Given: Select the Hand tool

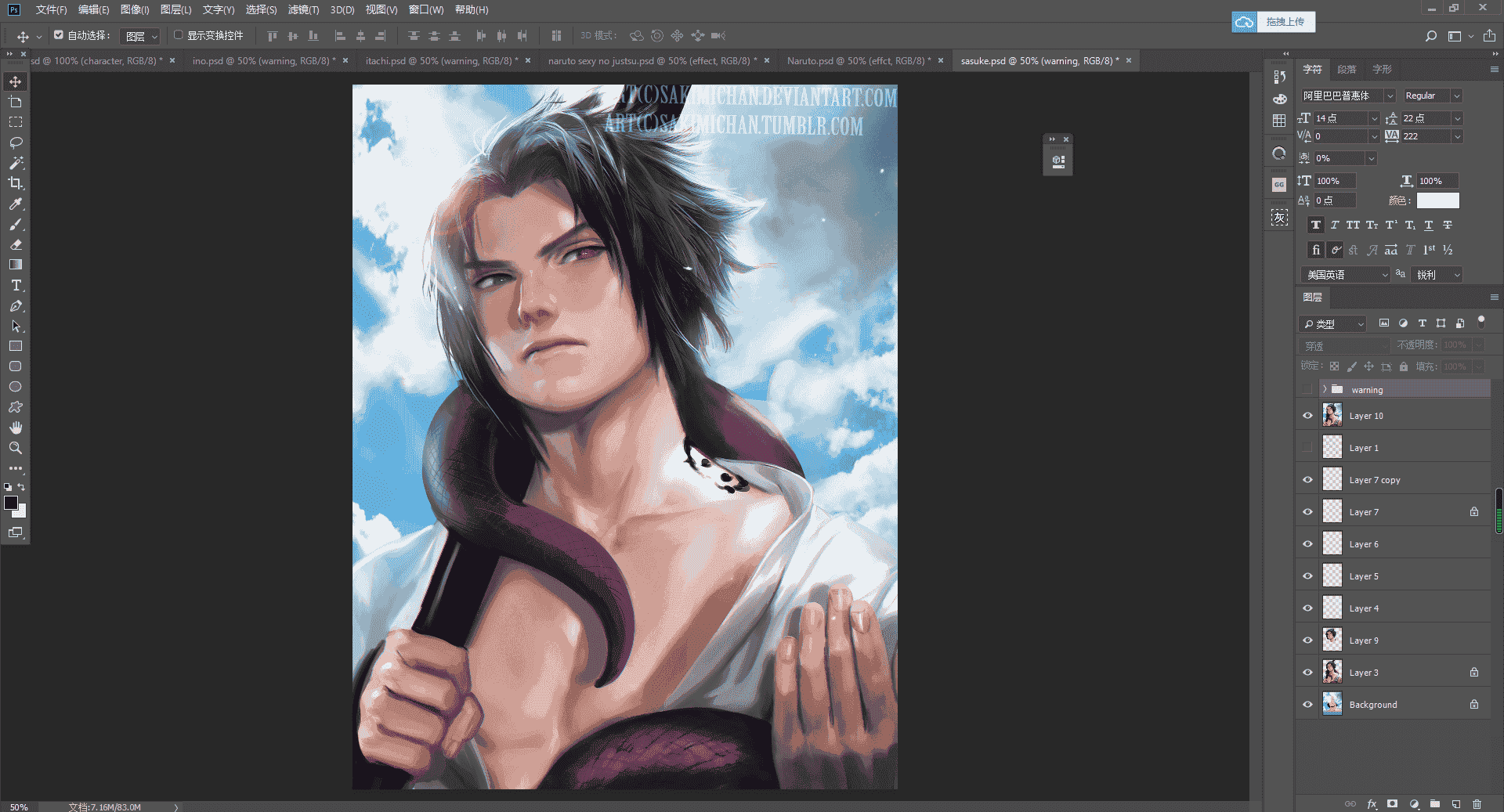Looking at the screenshot, I should pyautogui.click(x=15, y=428).
